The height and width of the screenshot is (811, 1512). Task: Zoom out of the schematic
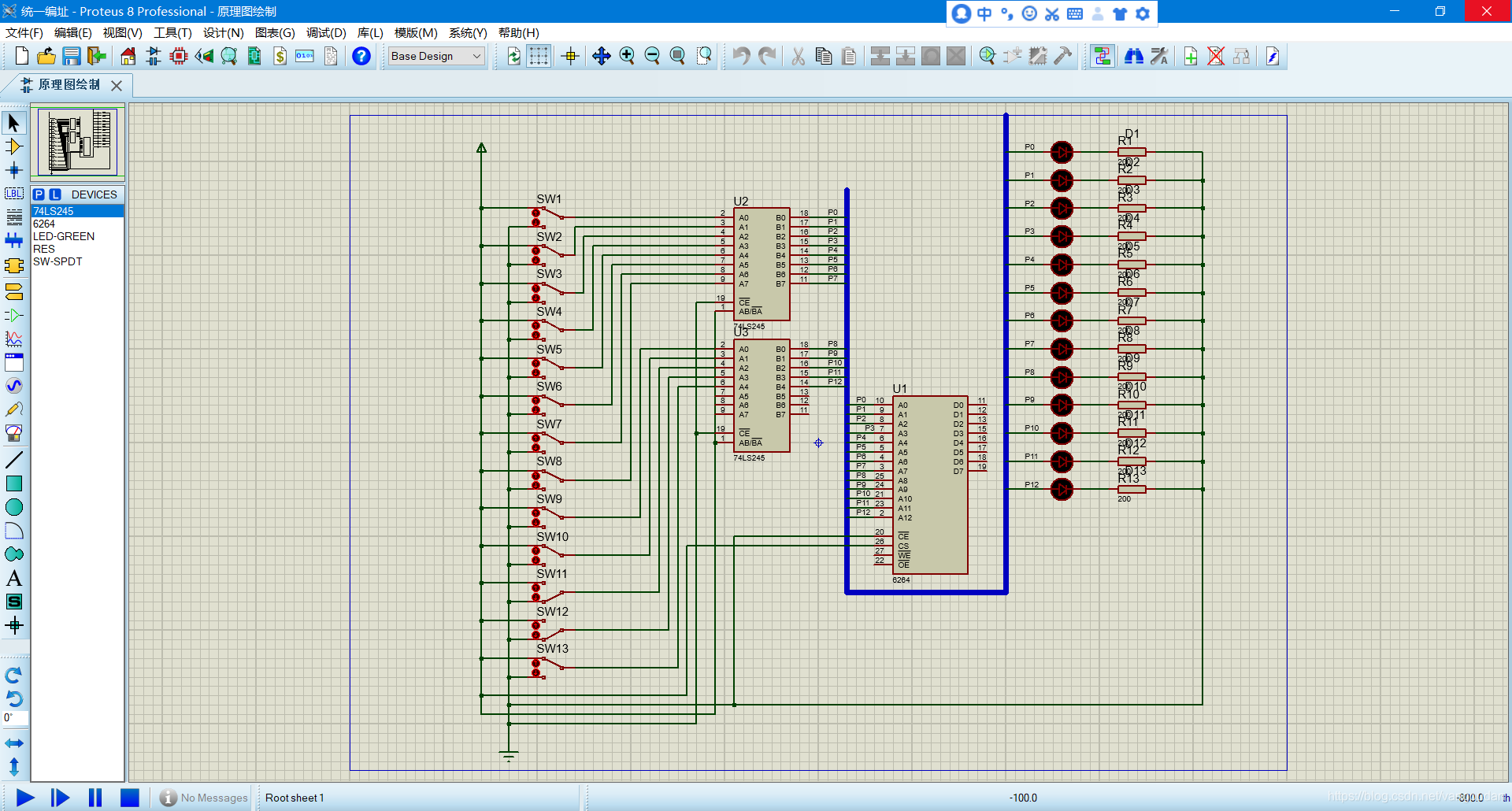pos(652,56)
